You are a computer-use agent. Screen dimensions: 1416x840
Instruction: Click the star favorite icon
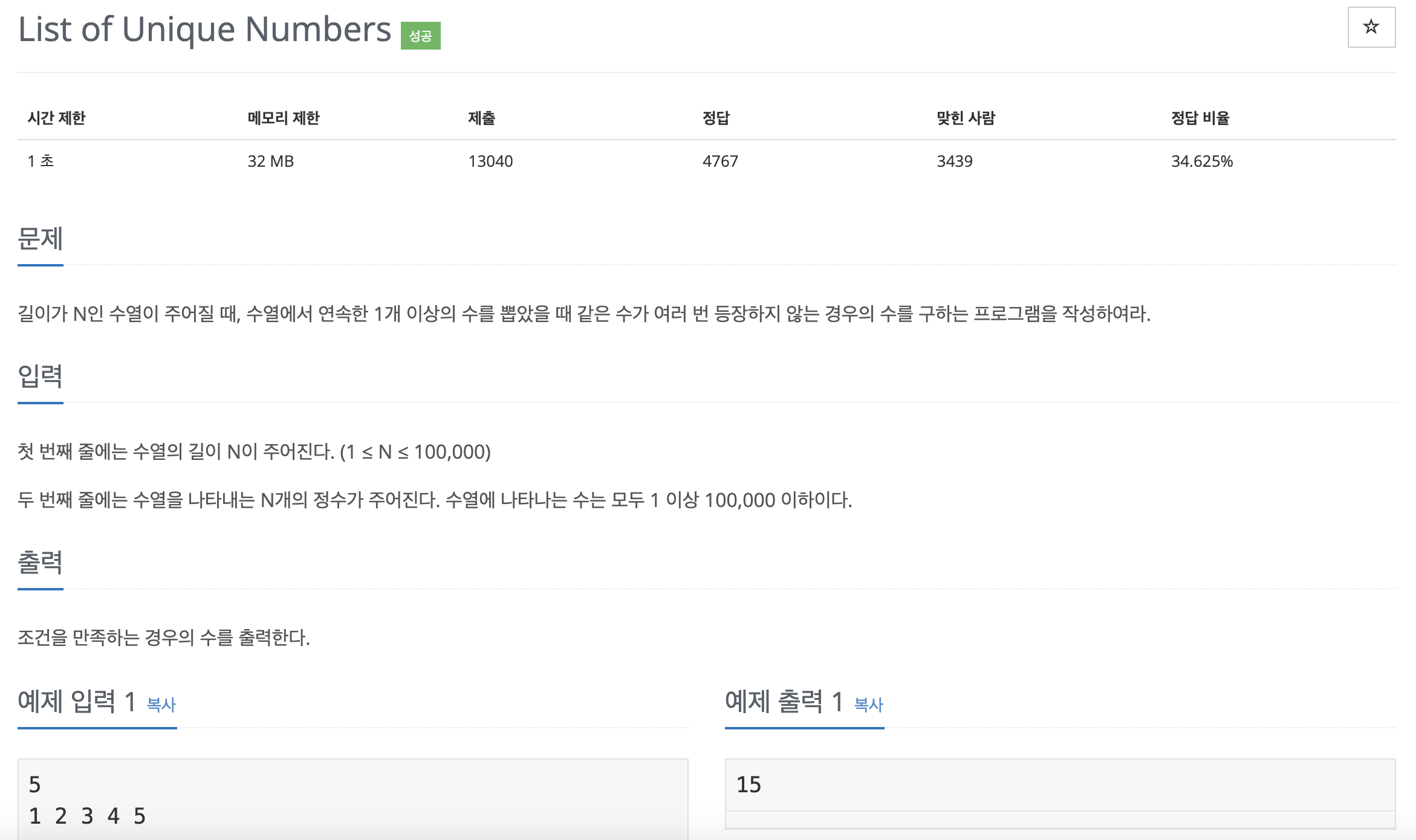[x=1371, y=27]
